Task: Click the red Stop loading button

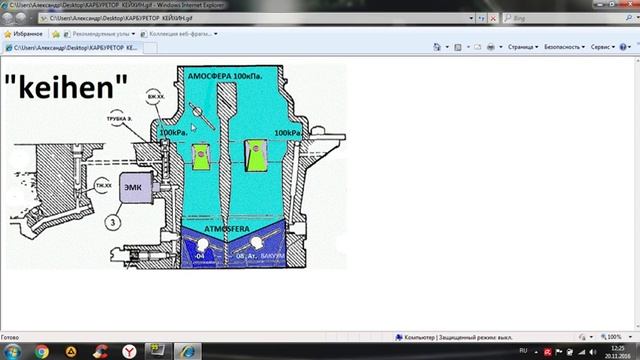Action: tap(493, 18)
